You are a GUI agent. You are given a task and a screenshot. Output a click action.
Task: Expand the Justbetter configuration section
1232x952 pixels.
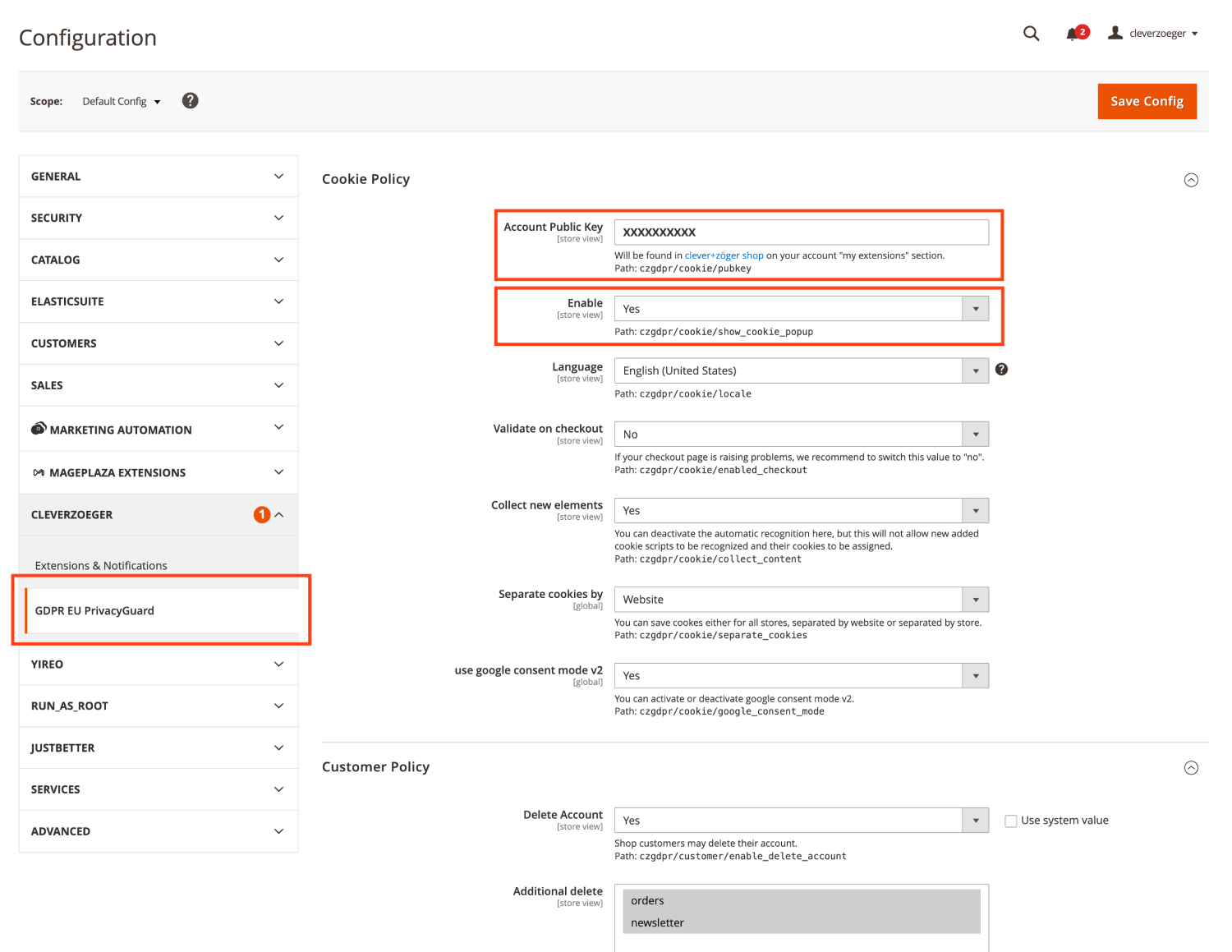pyautogui.click(x=159, y=748)
